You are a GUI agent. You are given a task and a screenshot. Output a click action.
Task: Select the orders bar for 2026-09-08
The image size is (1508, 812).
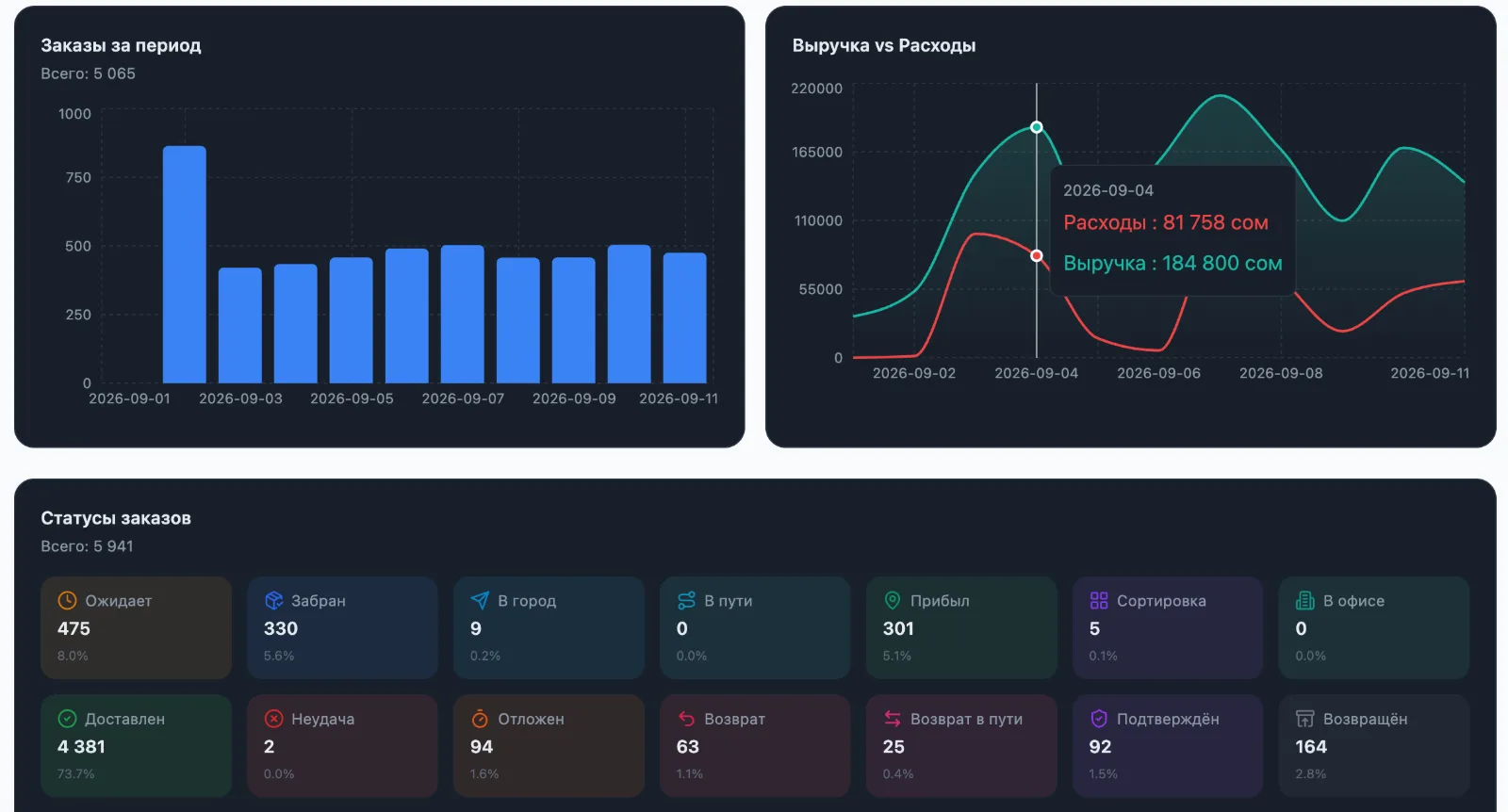coord(518,320)
